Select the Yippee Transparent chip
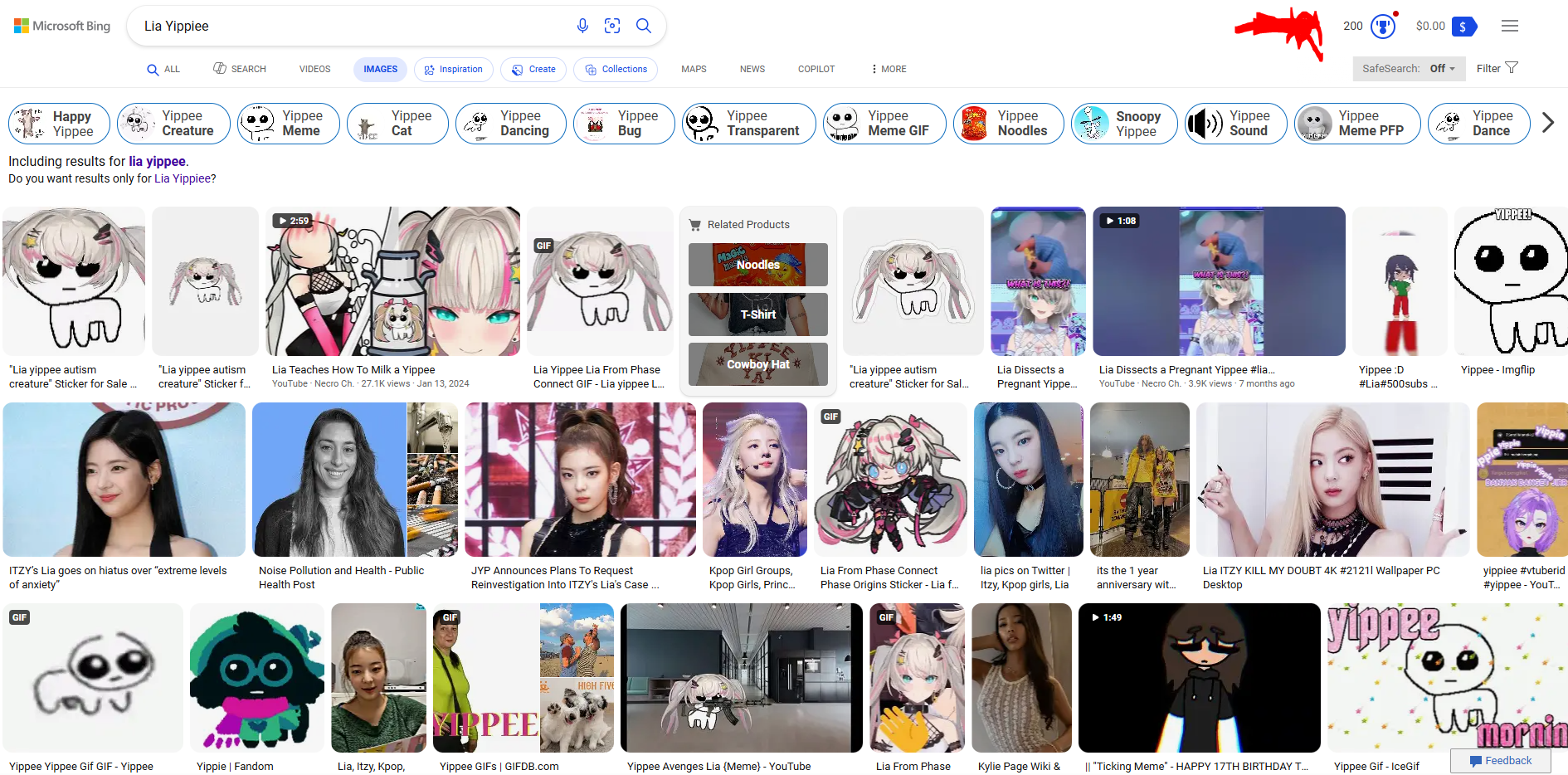This screenshot has height=775, width=1568. click(749, 124)
